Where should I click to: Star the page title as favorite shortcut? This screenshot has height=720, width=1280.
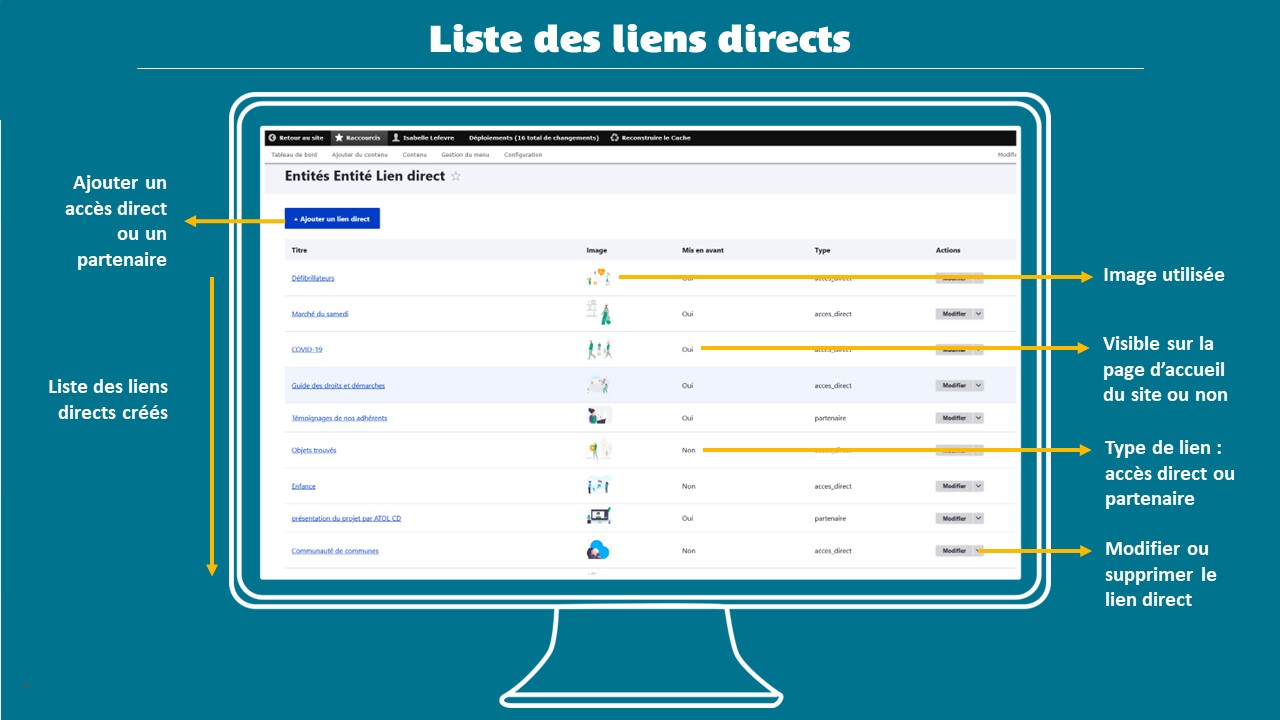tap(456, 176)
